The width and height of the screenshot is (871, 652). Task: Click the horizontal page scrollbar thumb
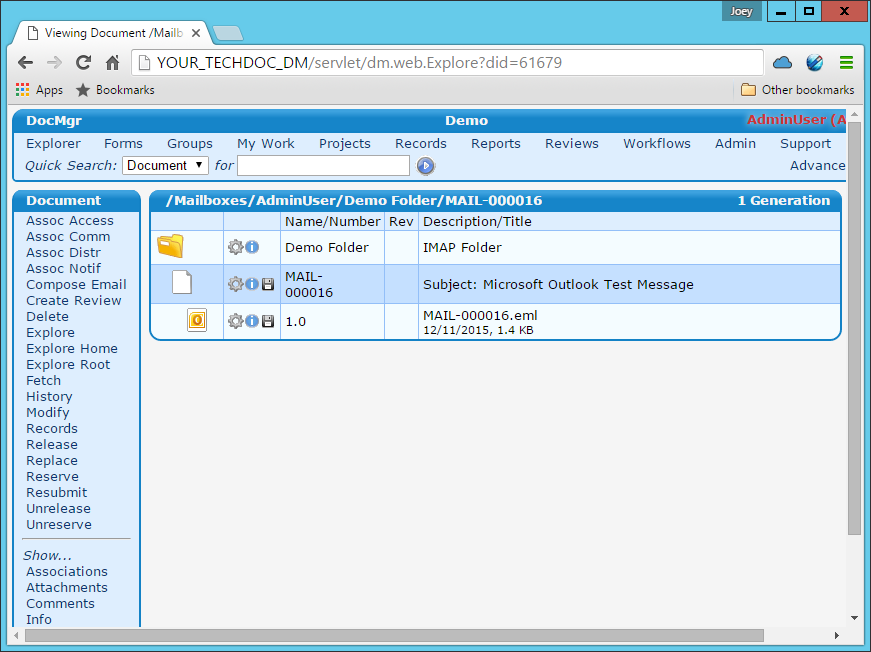point(394,635)
